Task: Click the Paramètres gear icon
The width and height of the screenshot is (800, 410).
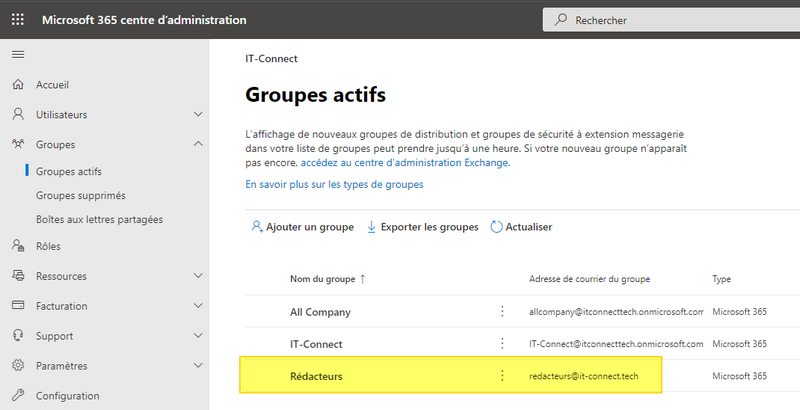Action: tap(18, 366)
